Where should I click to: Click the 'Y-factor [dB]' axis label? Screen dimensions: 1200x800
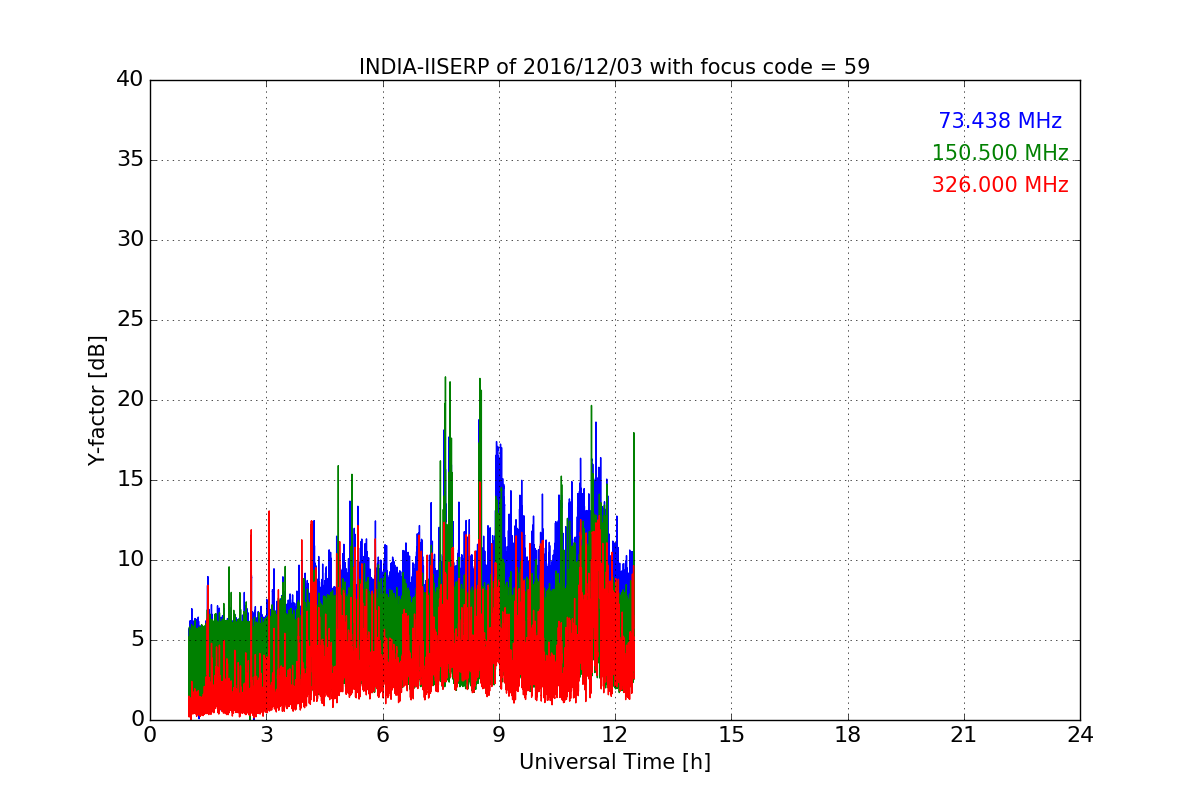[97, 400]
